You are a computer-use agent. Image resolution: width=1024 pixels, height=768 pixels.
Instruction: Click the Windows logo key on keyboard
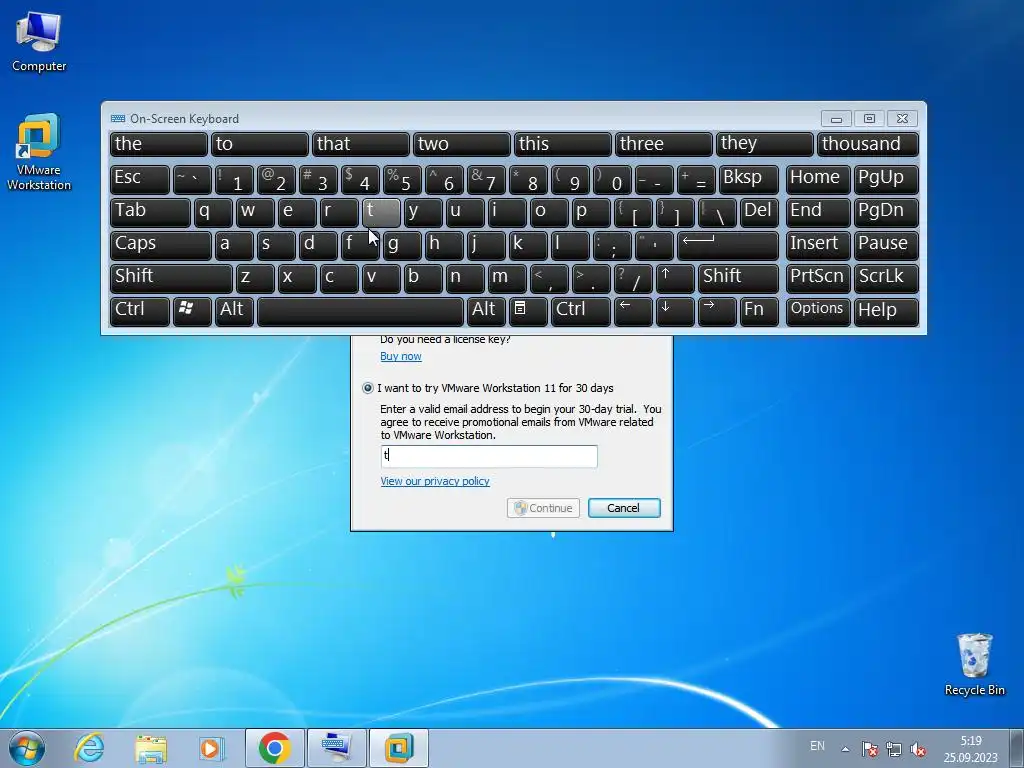click(x=192, y=312)
